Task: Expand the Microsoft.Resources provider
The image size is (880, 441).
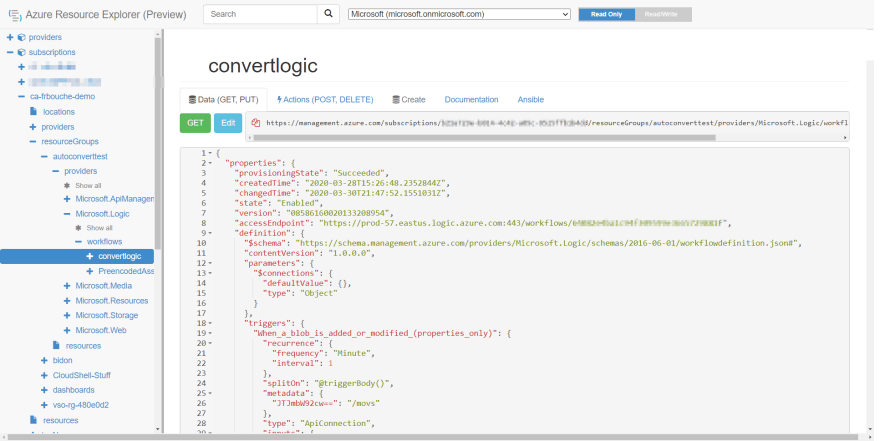Action: (x=67, y=301)
